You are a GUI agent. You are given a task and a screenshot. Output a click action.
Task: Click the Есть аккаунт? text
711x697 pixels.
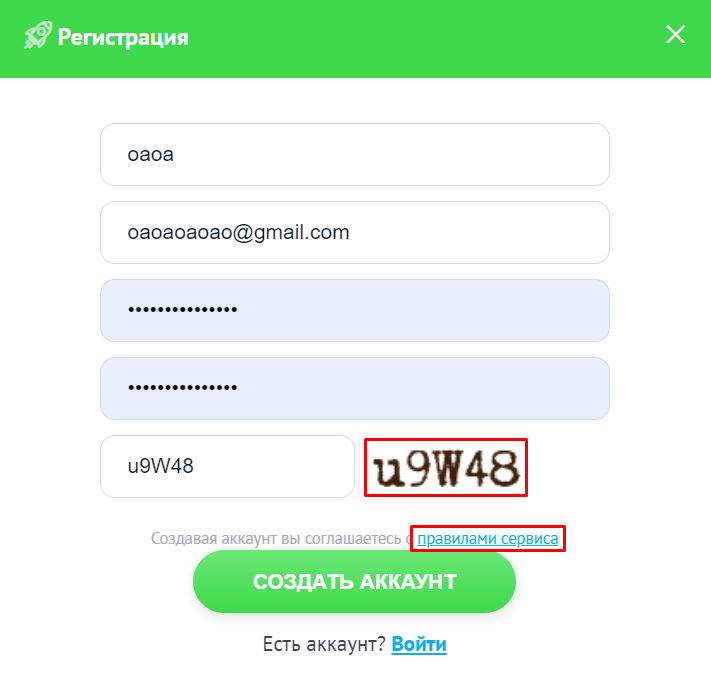(x=324, y=644)
